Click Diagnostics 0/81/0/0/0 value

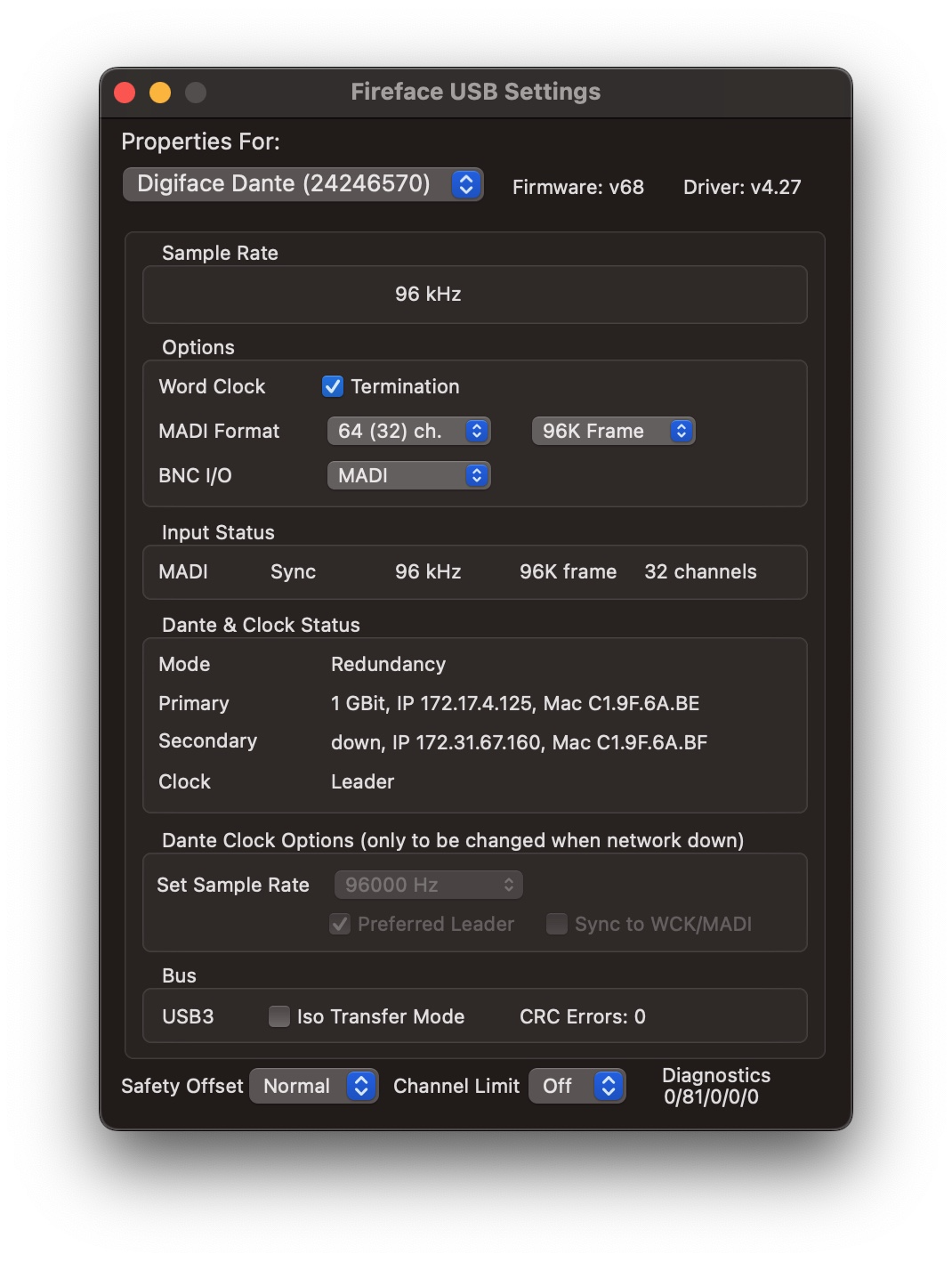click(x=712, y=1096)
